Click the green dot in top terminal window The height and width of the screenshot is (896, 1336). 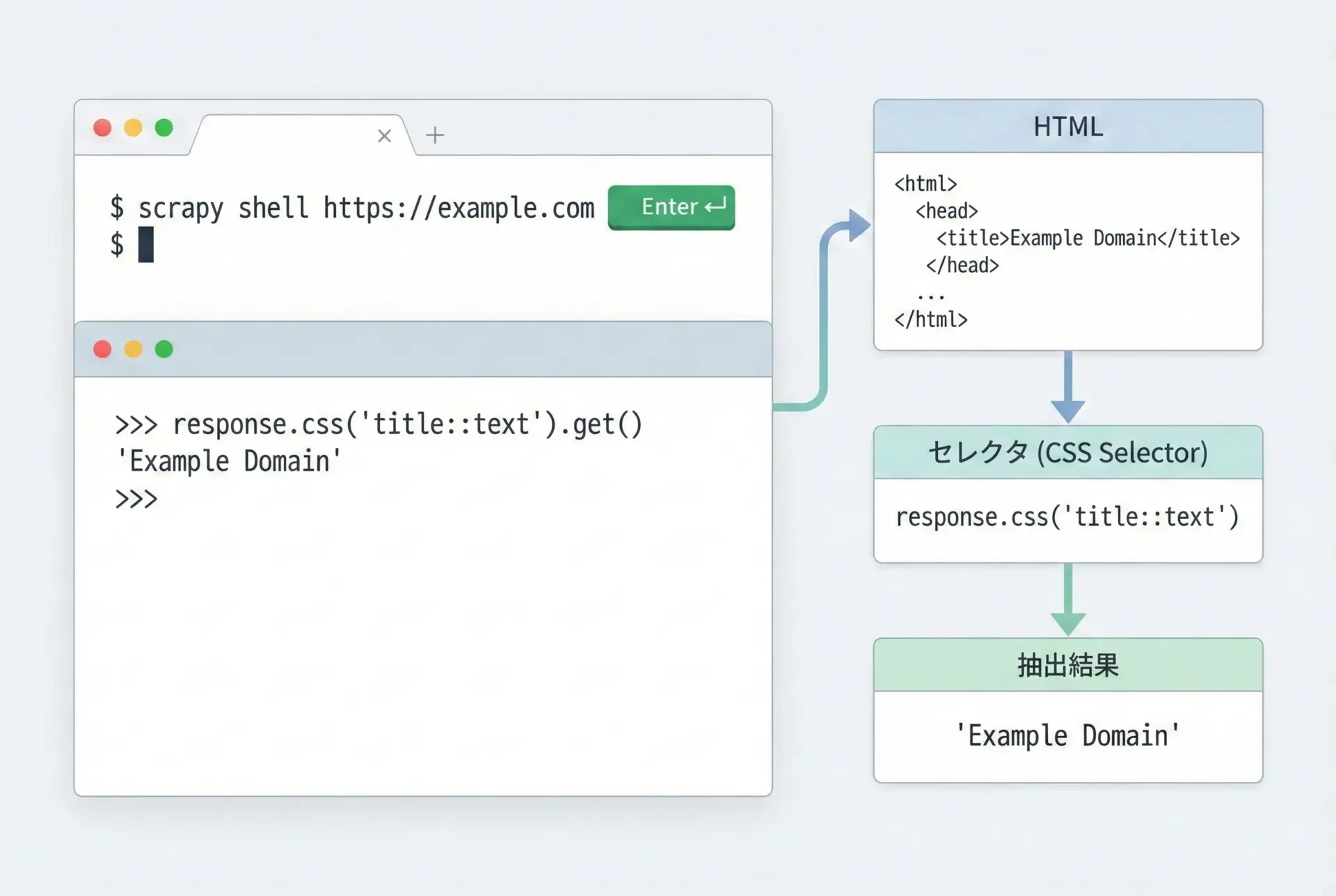click(x=164, y=128)
